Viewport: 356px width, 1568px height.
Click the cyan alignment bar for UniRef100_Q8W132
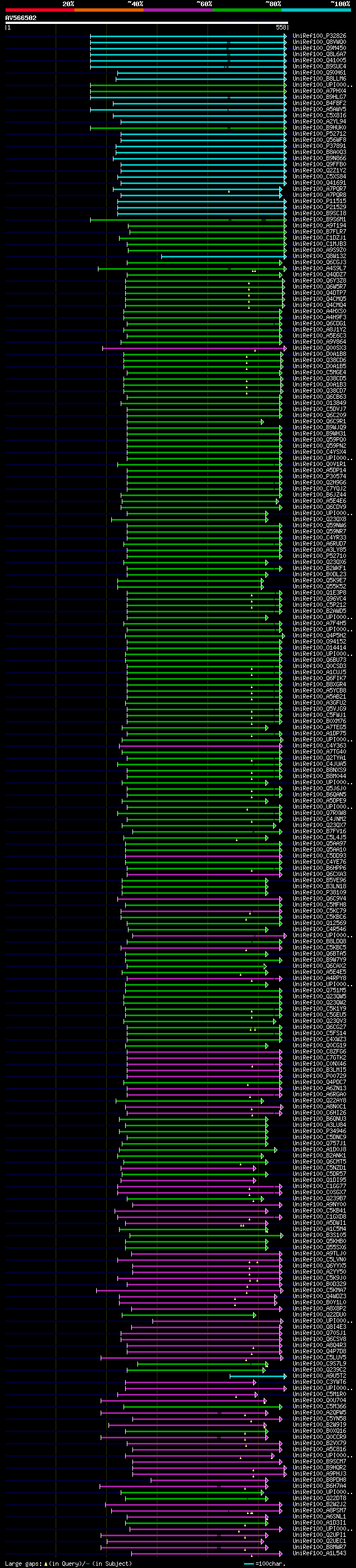[x=224, y=256]
